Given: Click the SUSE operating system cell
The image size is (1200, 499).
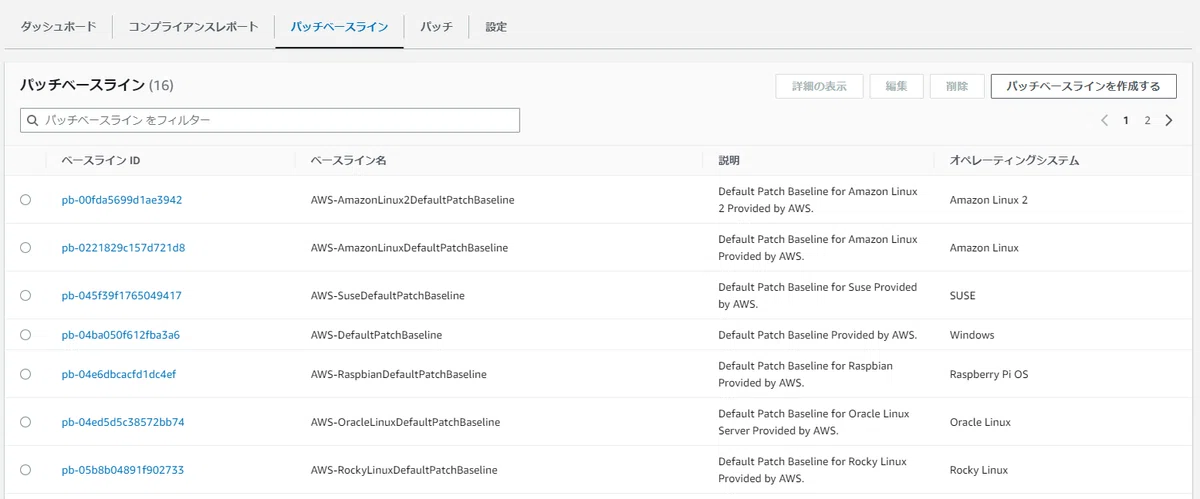Looking at the screenshot, I should (963, 296).
